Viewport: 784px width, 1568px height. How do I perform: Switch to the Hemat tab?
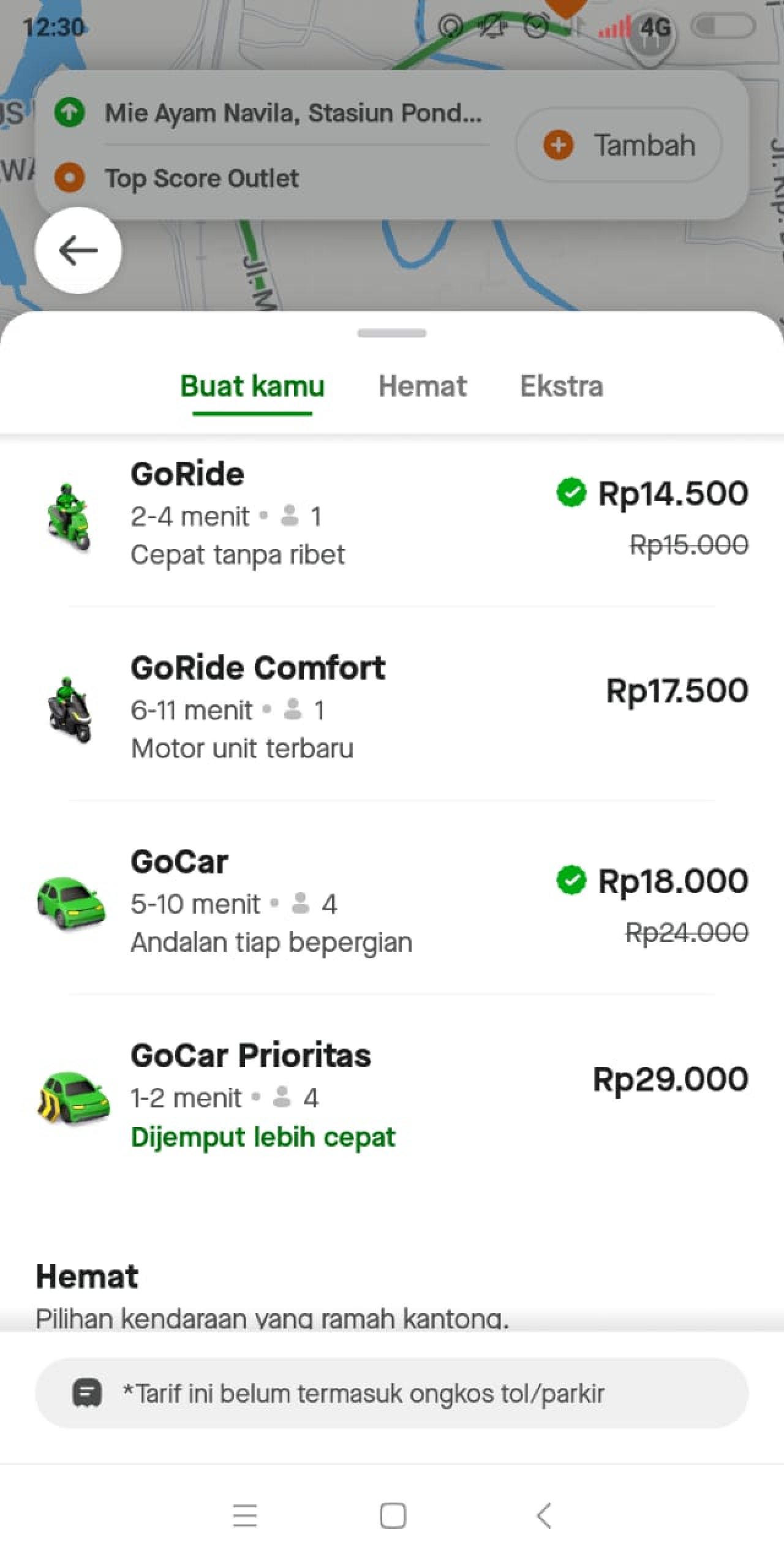click(x=422, y=386)
